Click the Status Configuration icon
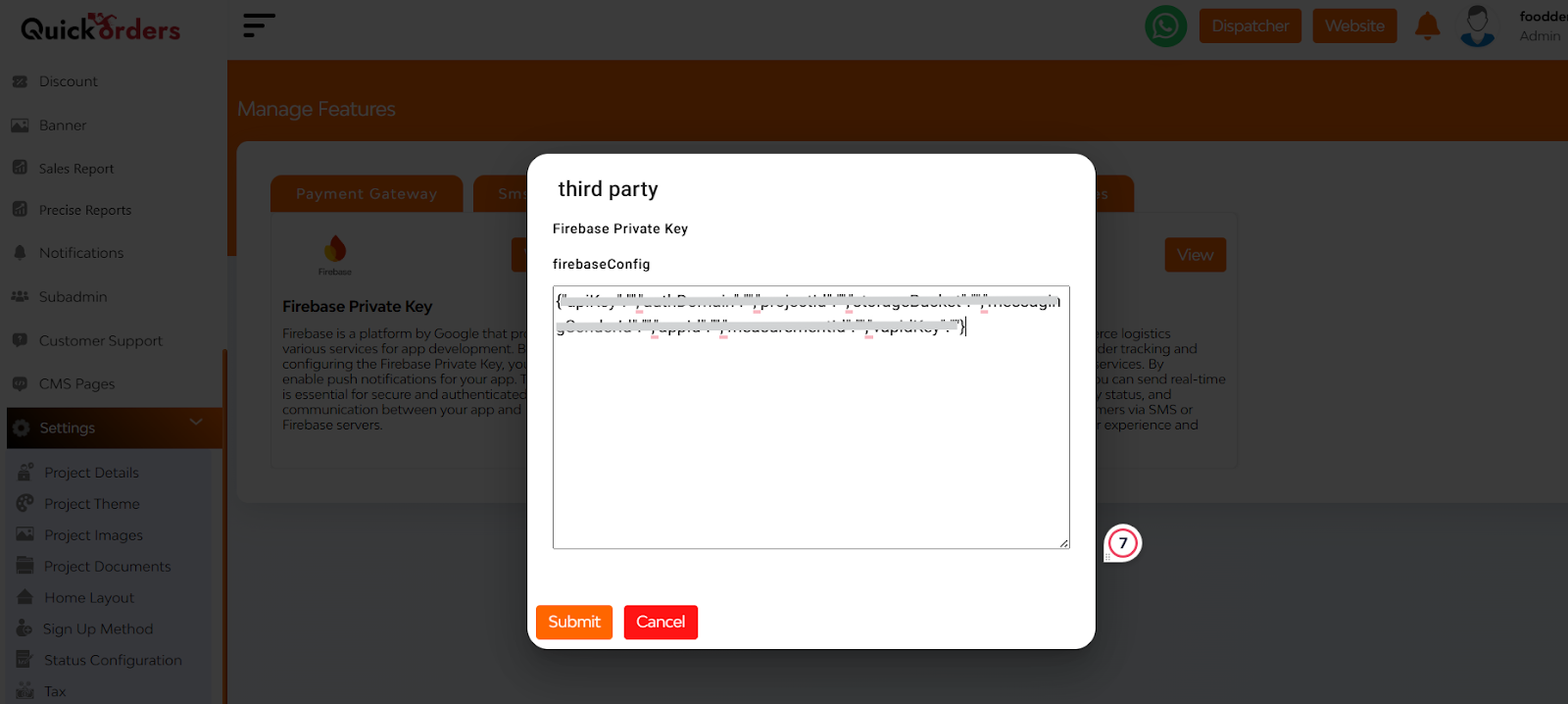This screenshot has width=1568, height=704. [x=24, y=660]
